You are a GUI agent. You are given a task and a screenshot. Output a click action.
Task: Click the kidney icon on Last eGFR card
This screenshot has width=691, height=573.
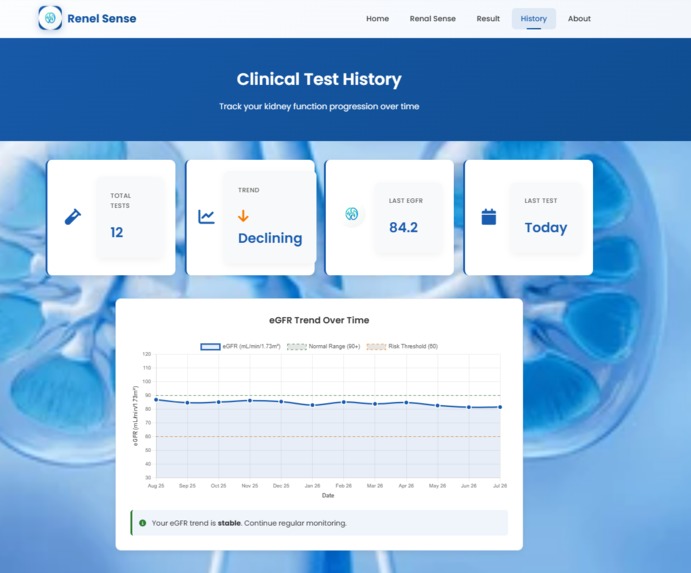(352, 214)
